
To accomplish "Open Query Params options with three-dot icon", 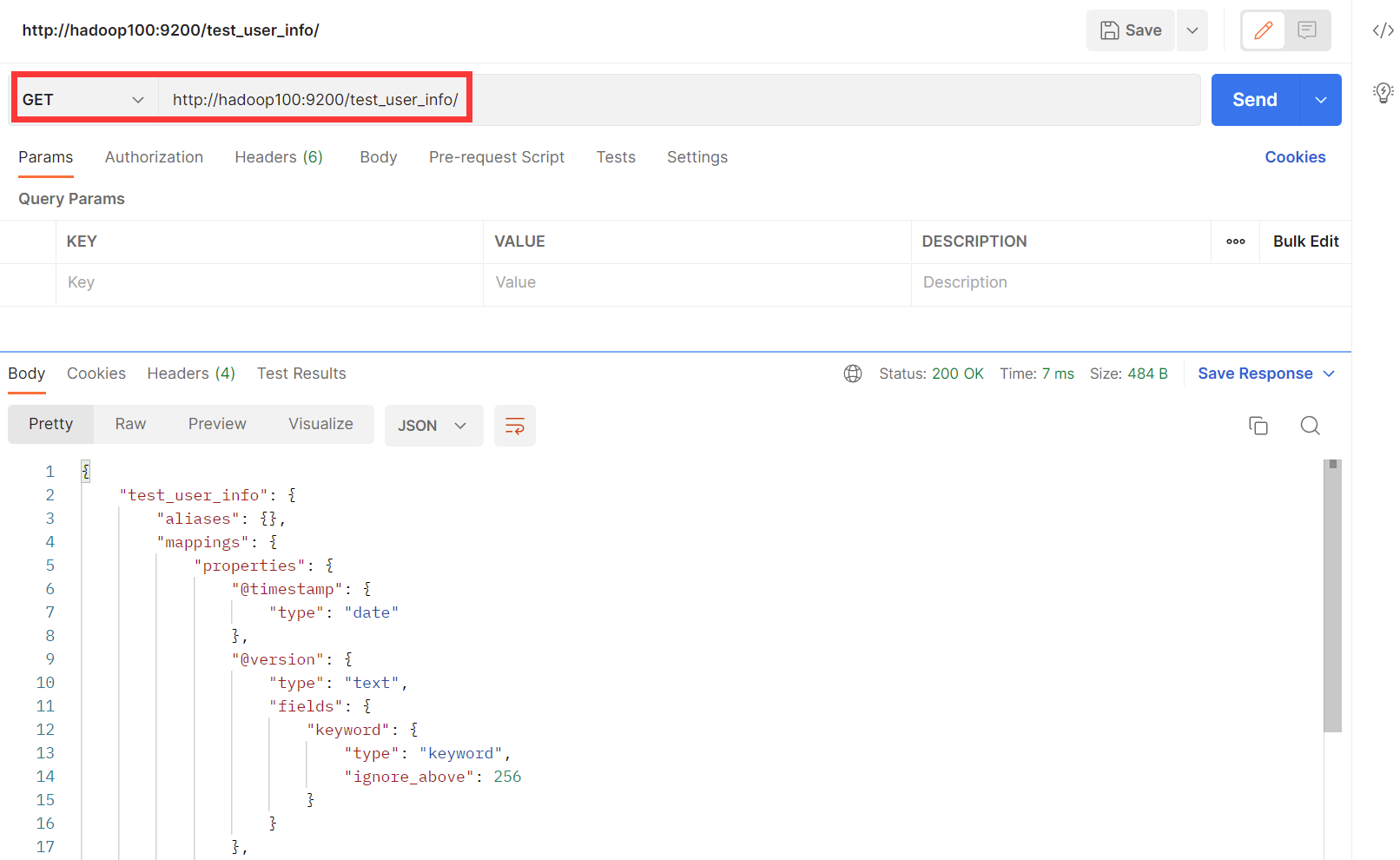I will (x=1235, y=241).
